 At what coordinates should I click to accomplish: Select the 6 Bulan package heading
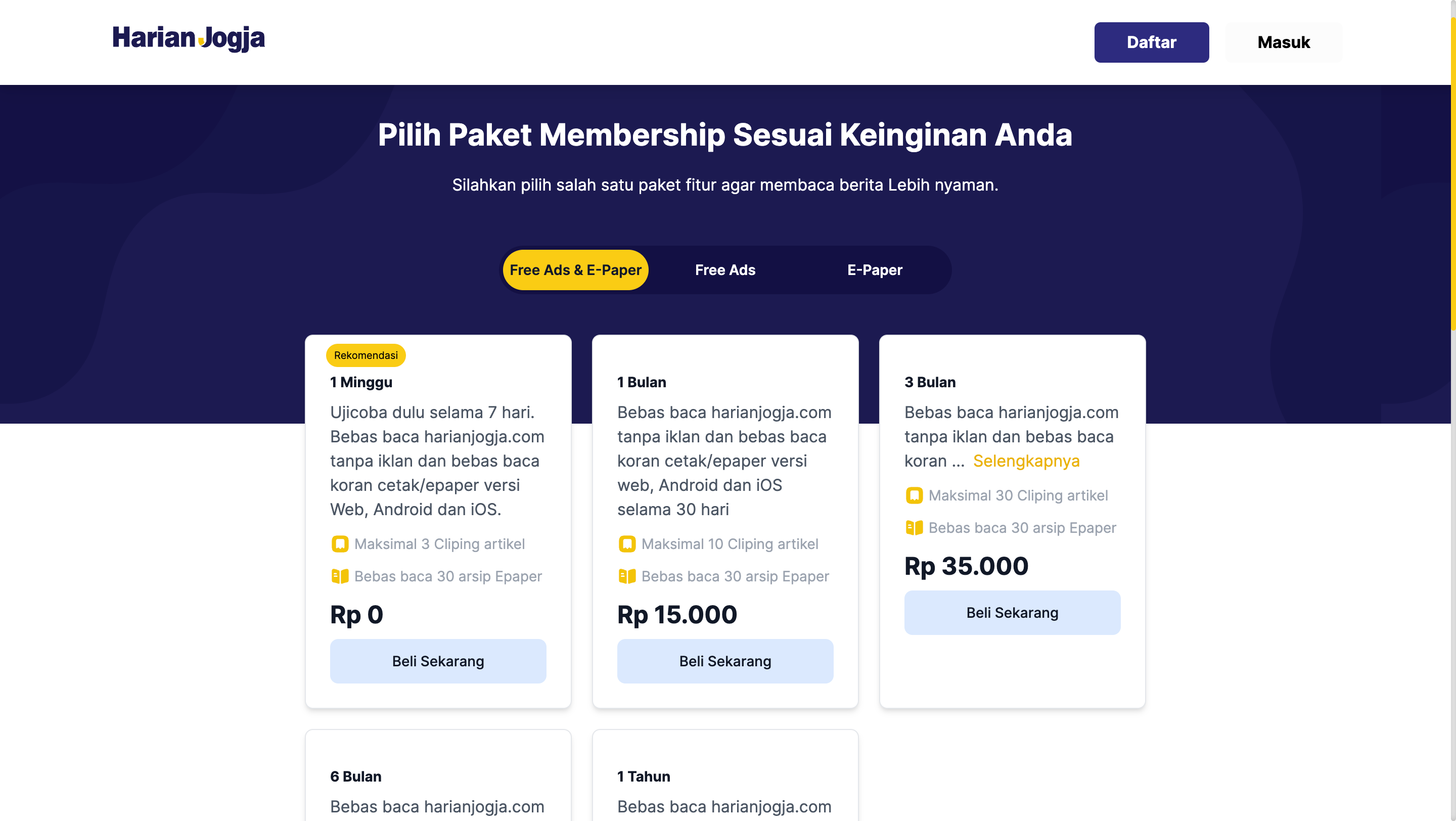(355, 777)
